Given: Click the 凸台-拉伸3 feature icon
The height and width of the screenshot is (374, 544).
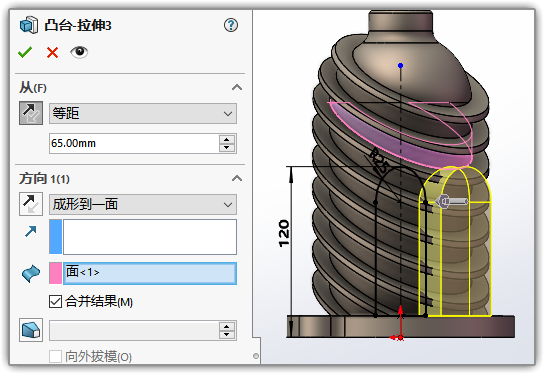Looking at the screenshot, I should pos(29,25).
